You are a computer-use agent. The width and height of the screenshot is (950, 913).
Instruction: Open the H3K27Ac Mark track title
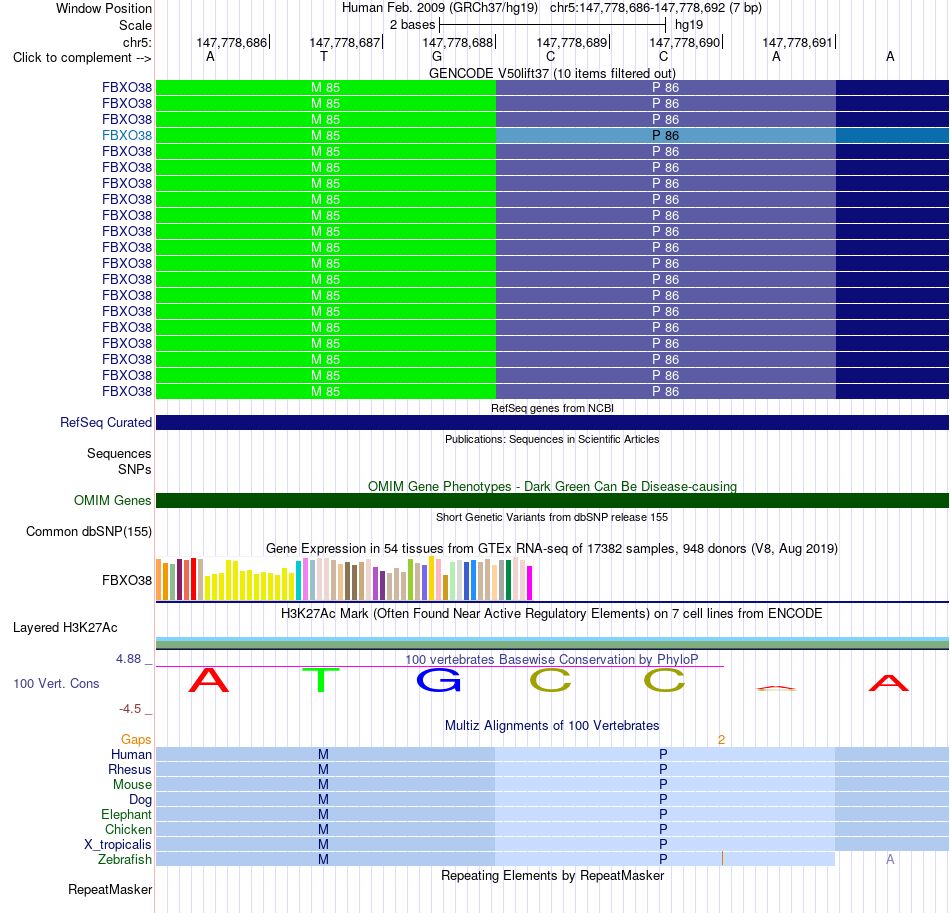552,613
